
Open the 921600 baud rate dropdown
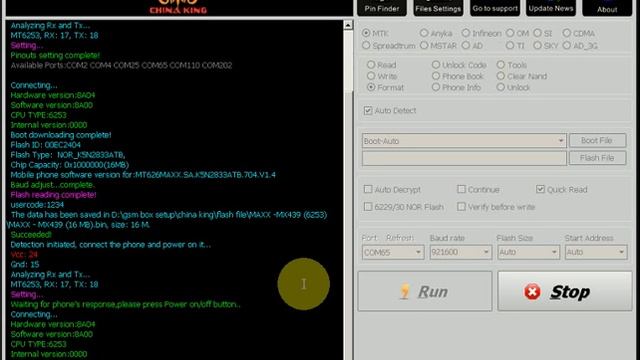pos(460,252)
